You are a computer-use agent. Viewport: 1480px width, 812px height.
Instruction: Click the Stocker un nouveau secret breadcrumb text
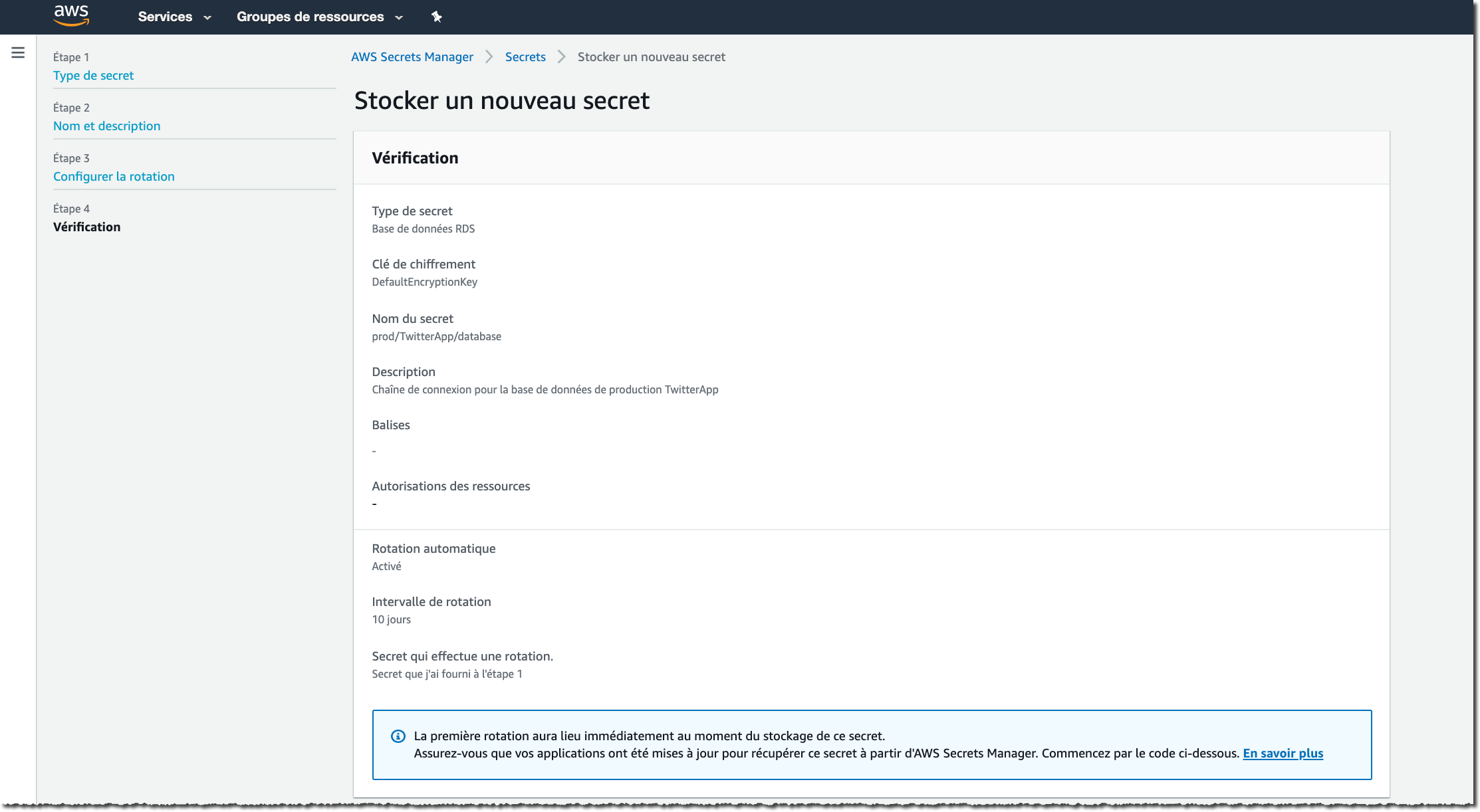(x=651, y=57)
